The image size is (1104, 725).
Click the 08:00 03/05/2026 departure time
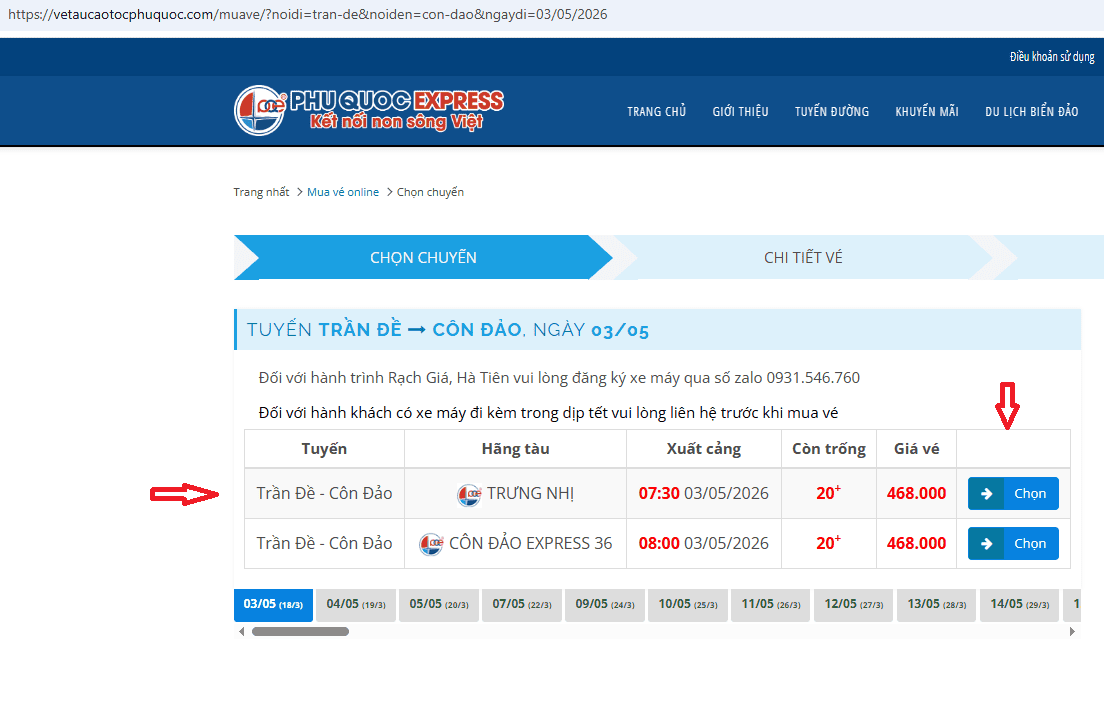coord(703,543)
